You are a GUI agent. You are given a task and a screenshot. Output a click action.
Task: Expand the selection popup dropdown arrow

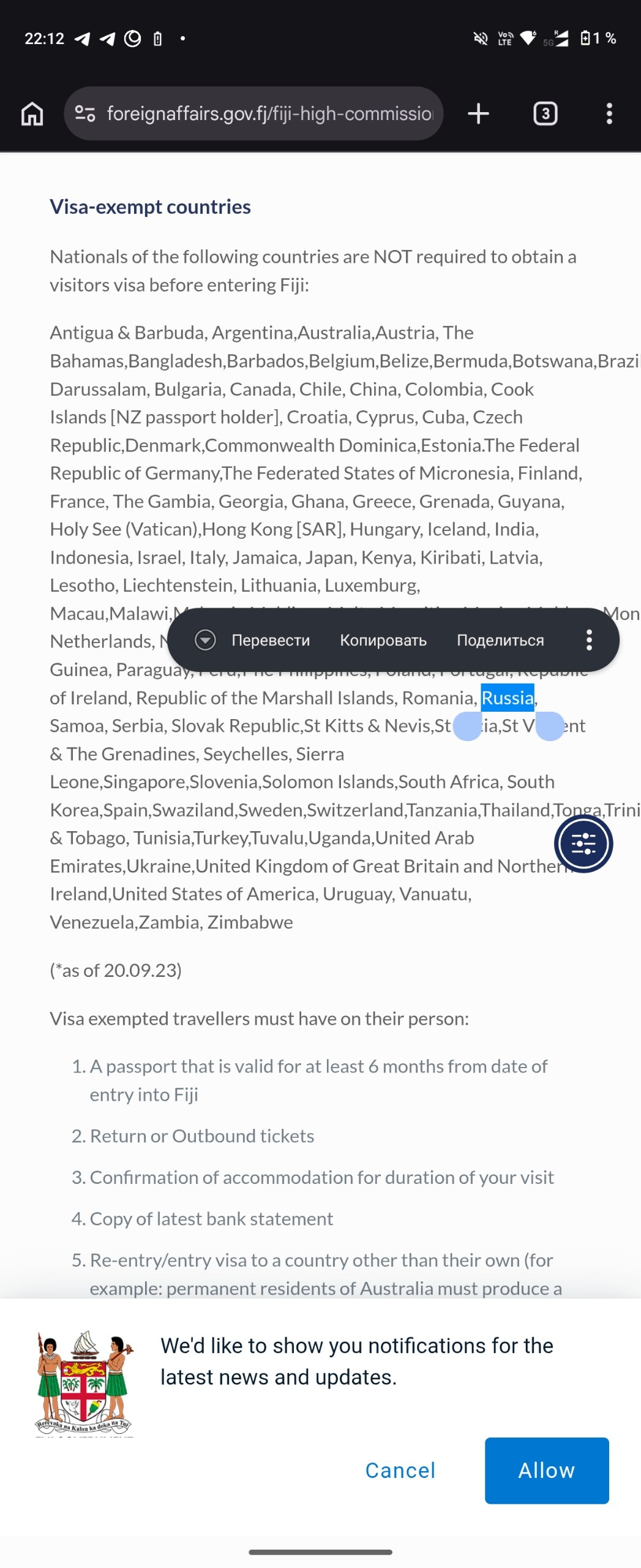(x=205, y=639)
